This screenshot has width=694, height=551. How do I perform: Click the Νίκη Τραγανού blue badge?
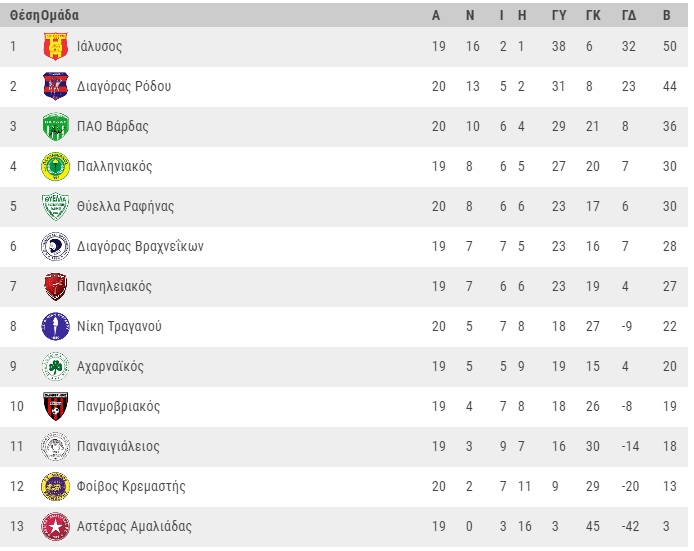point(55,327)
